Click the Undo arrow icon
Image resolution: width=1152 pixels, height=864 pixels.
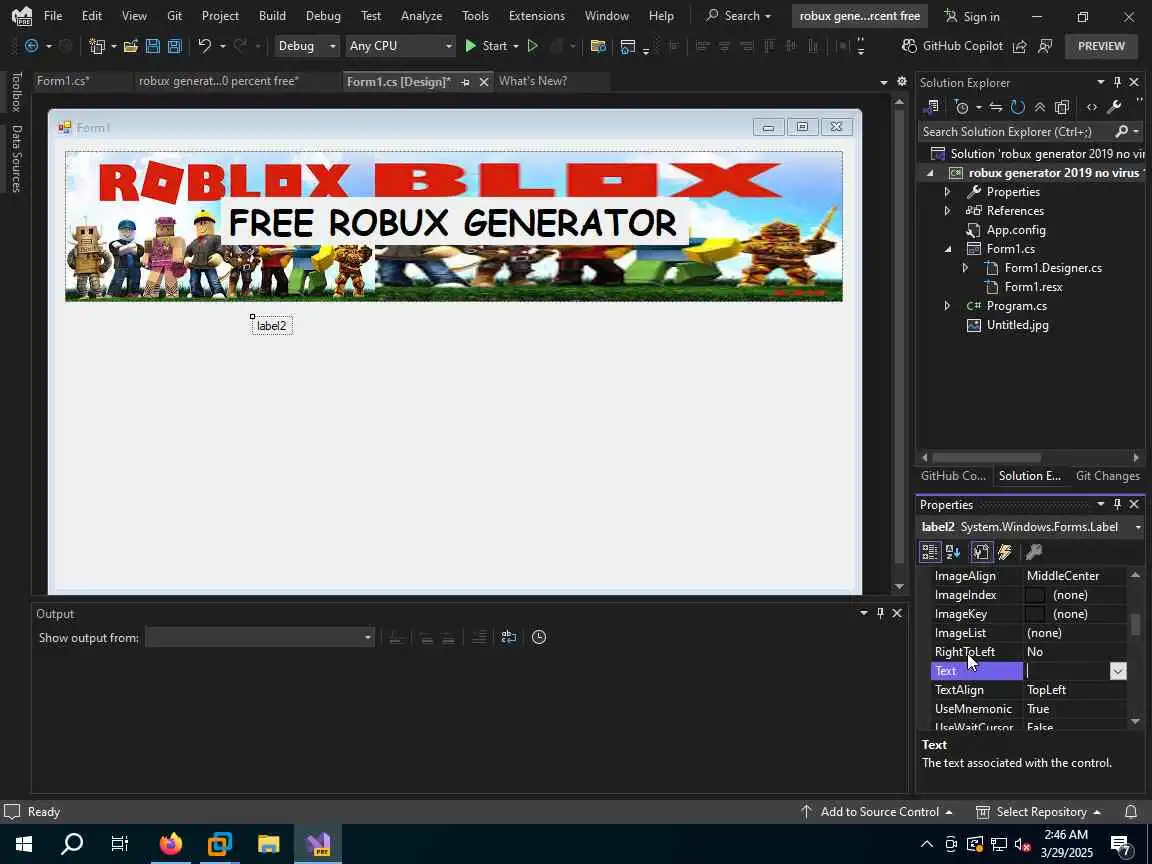(204, 46)
